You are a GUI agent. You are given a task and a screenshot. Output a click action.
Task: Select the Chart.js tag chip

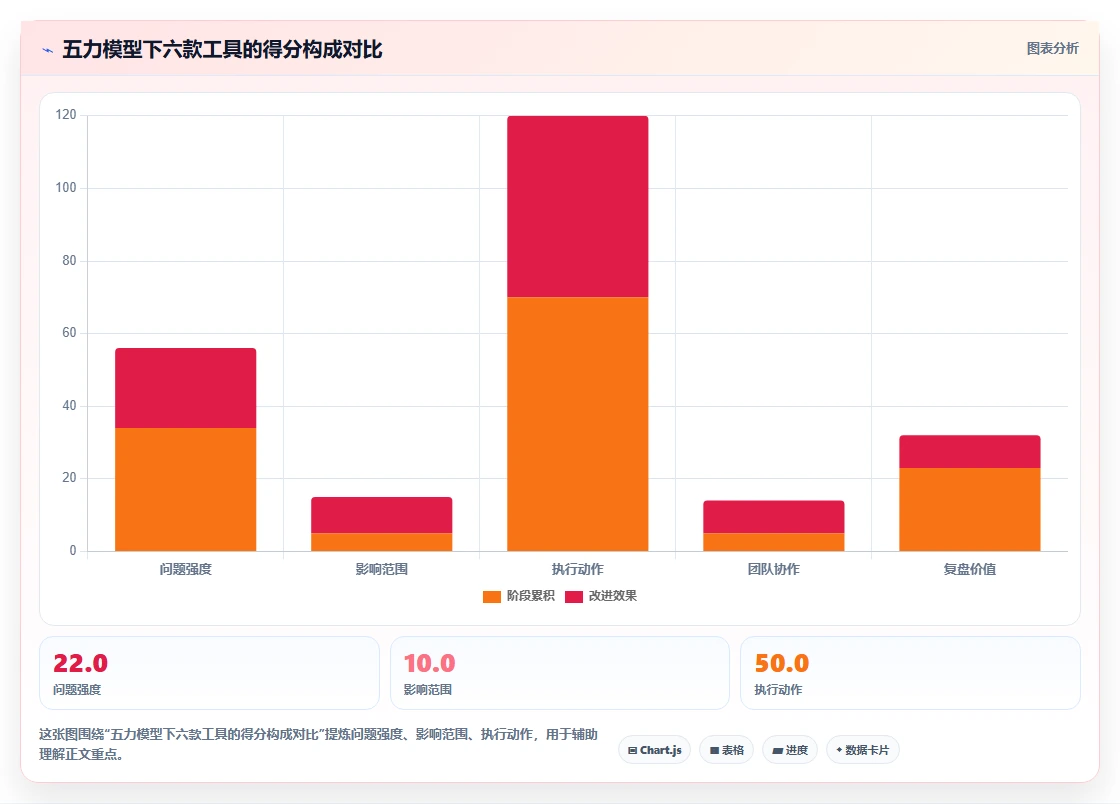click(654, 750)
